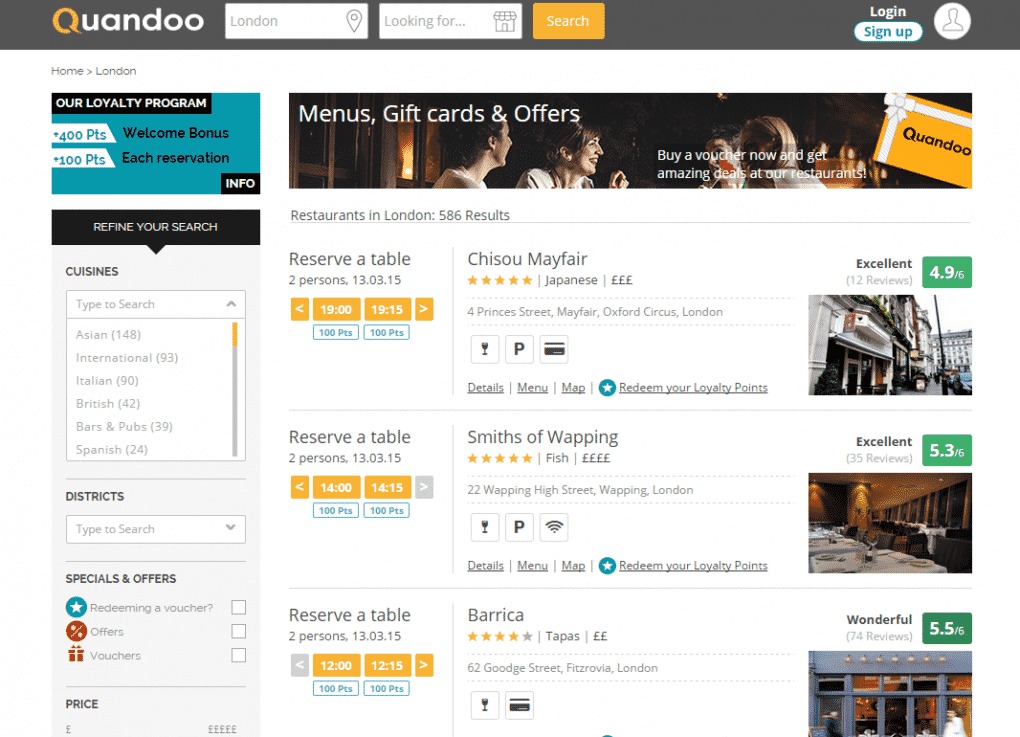1020x737 pixels.
Task: Show later times for Chisou Mayfair
Action: tap(423, 309)
